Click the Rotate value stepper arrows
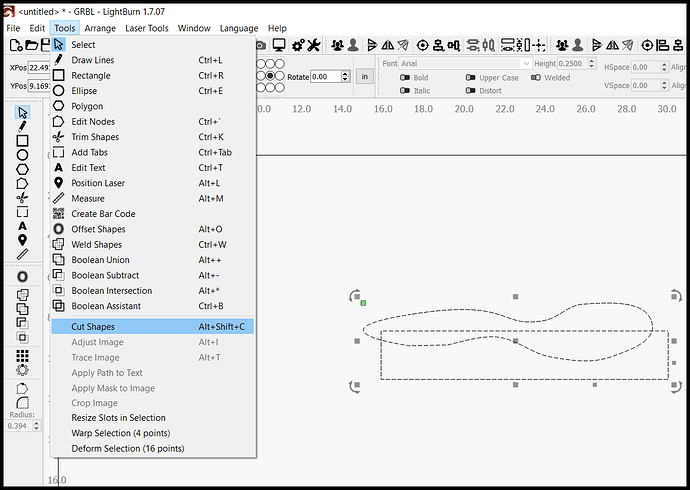690x490 pixels. coord(345,77)
